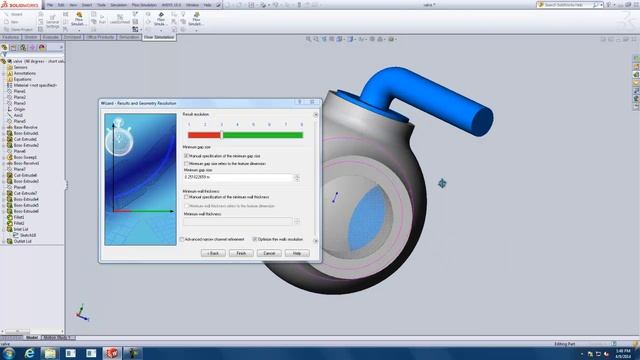Select the DimXpertManager tab icon

(33, 48)
